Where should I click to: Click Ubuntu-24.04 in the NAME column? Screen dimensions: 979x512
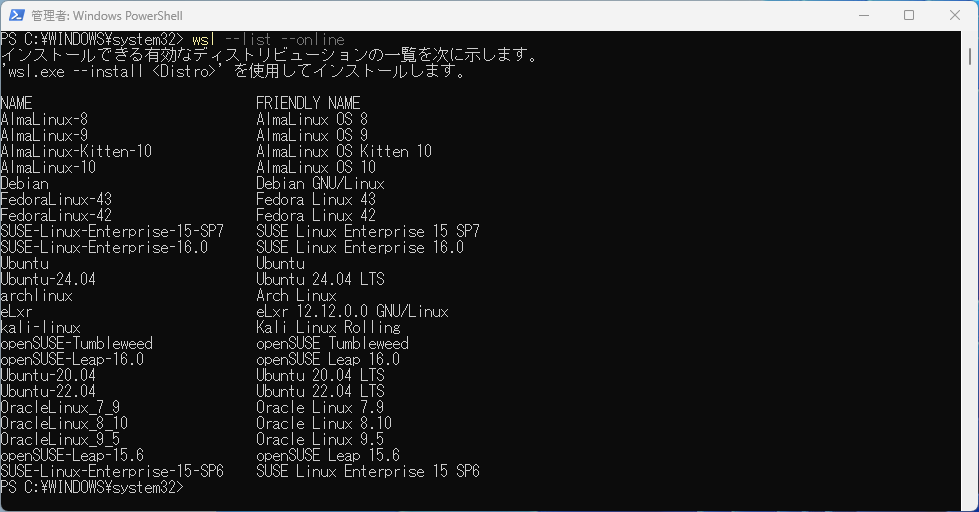(48, 280)
